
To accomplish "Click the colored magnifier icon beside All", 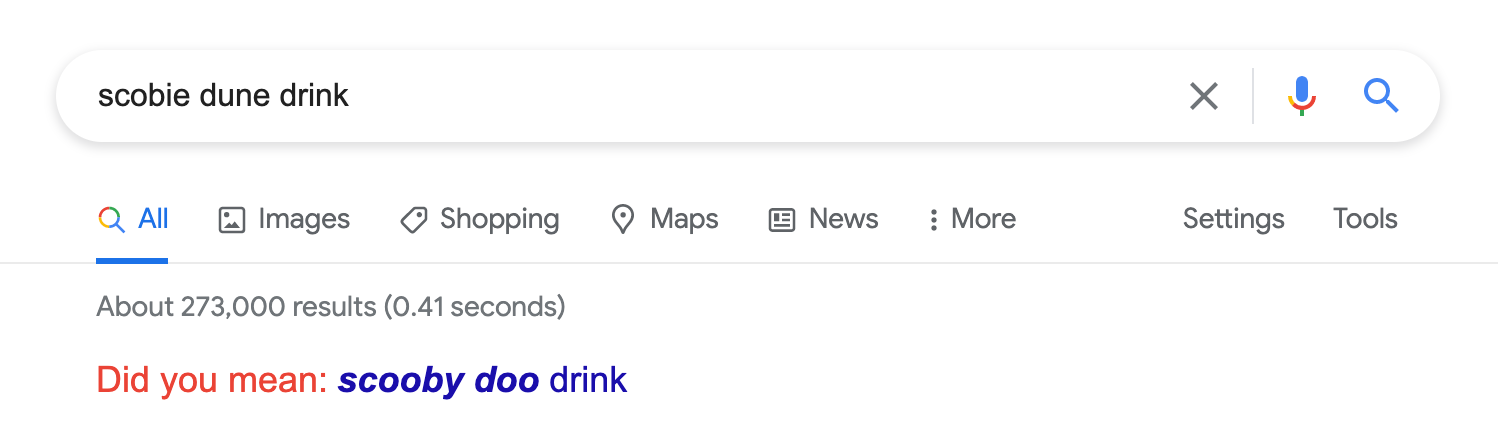I will (111, 220).
